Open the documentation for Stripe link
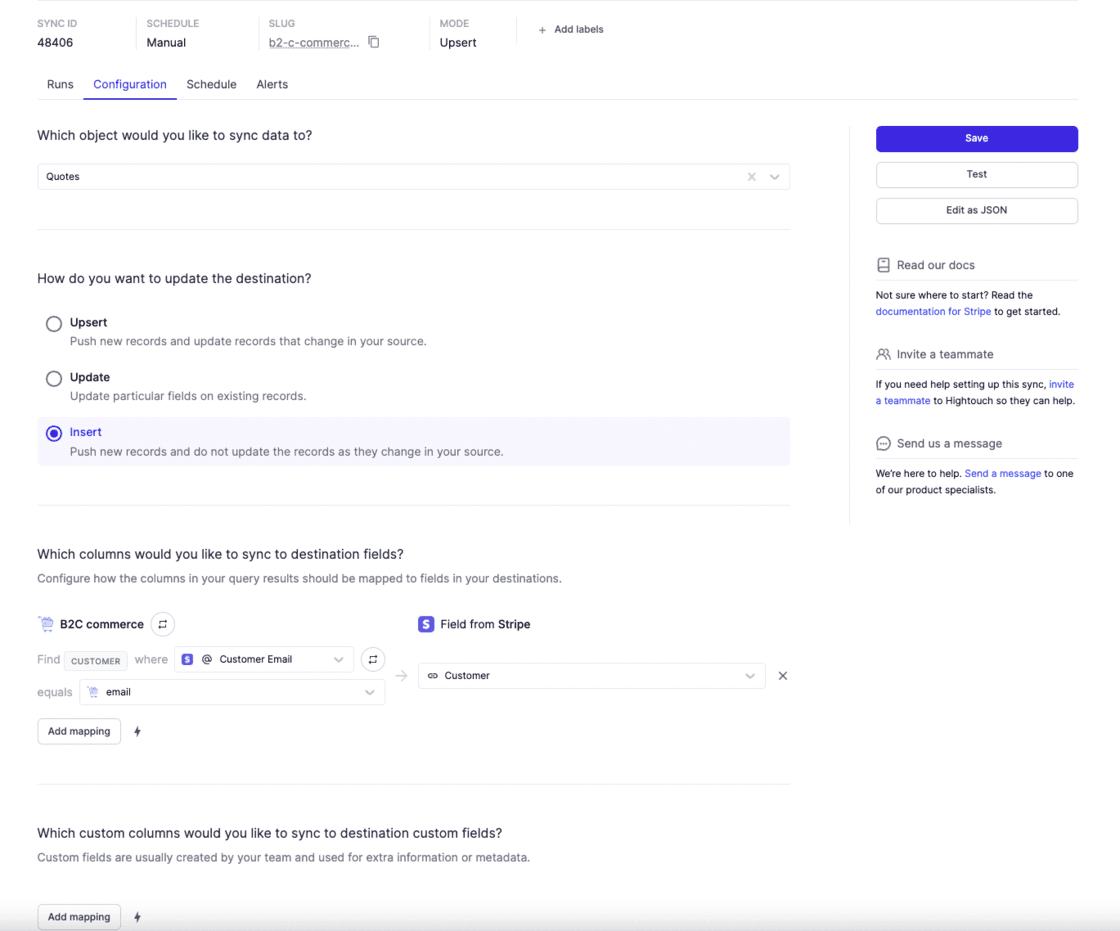This screenshot has width=1120, height=931. [x=933, y=311]
